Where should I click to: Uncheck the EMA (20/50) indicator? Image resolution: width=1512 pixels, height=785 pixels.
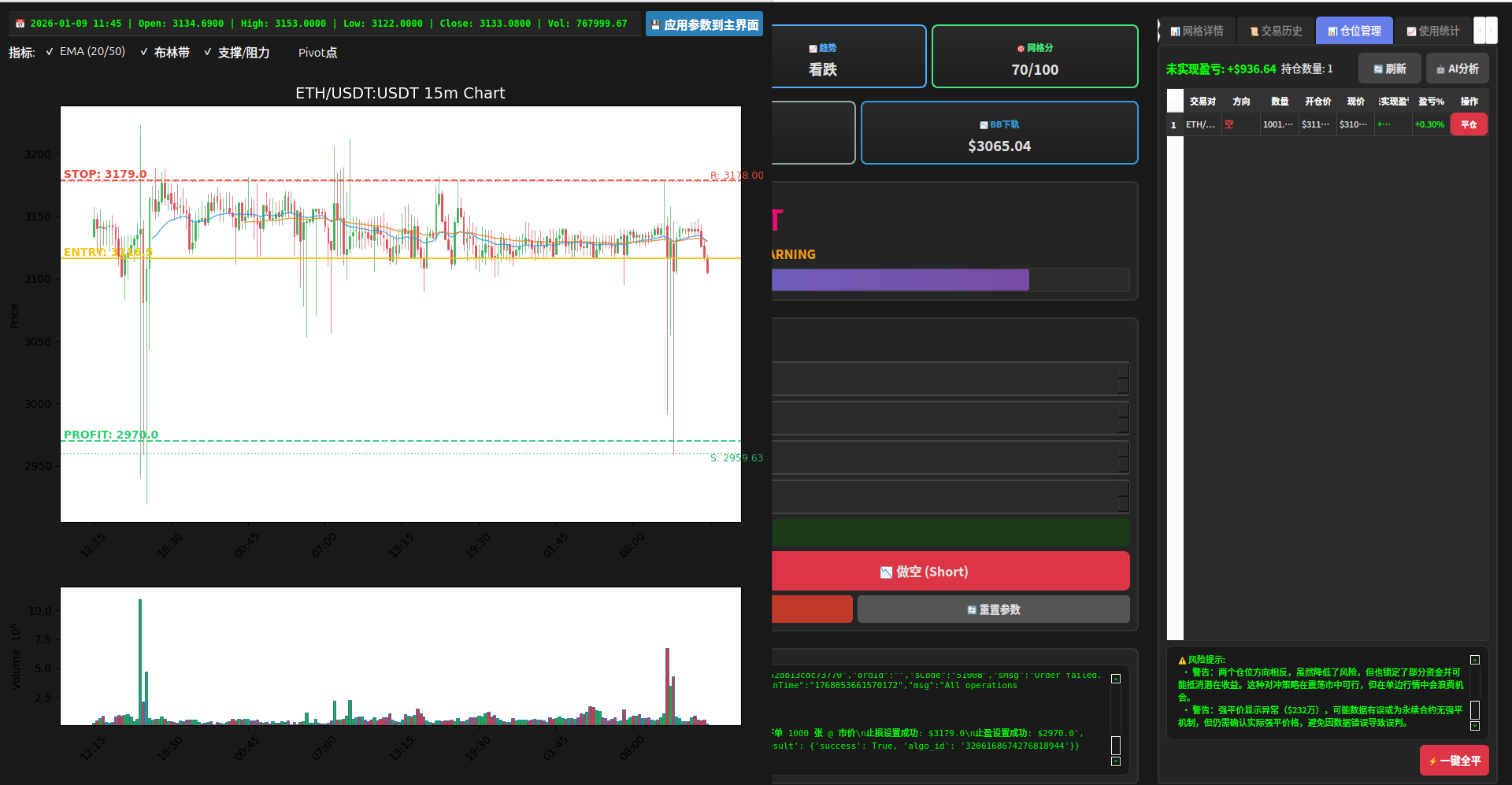point(50,51)
